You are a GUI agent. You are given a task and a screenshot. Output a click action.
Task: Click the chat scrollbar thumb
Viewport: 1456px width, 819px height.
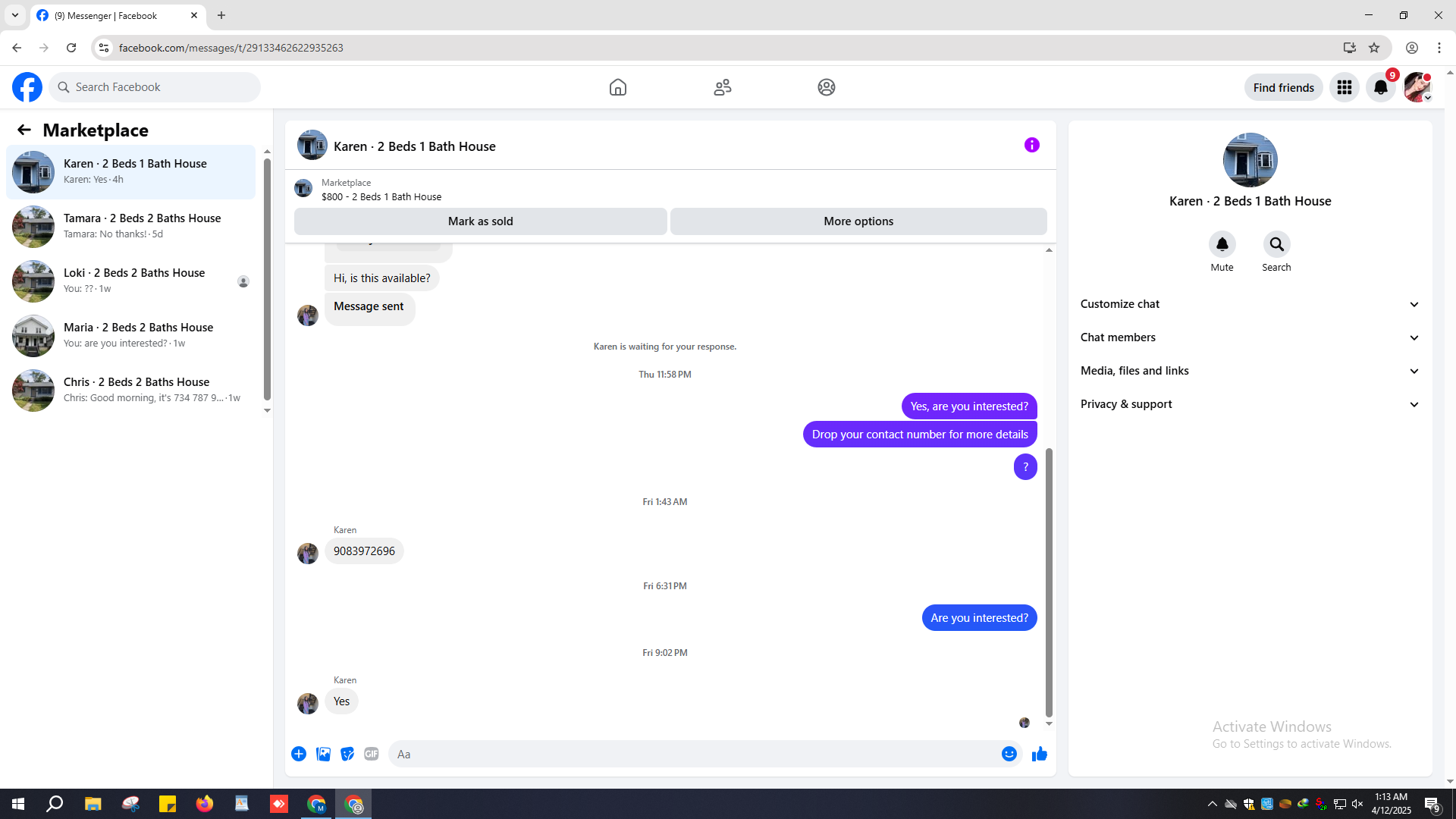pos(1049,582)
